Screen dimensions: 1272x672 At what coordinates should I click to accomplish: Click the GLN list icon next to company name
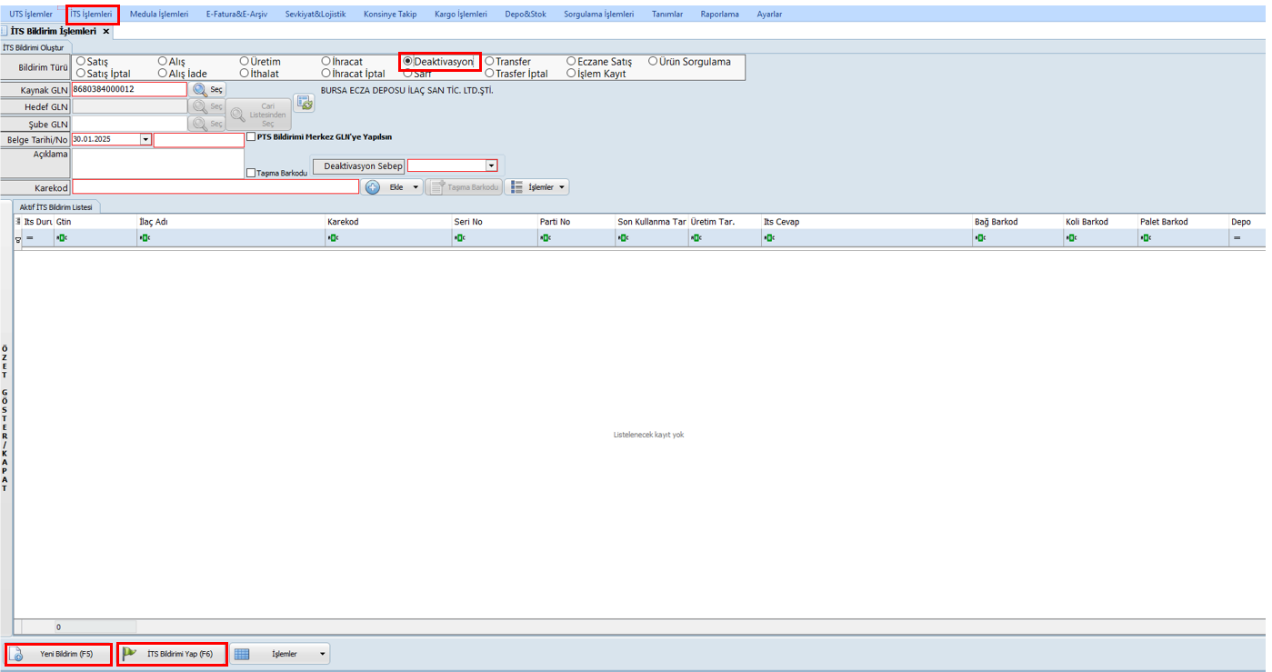tap(304, 102)
